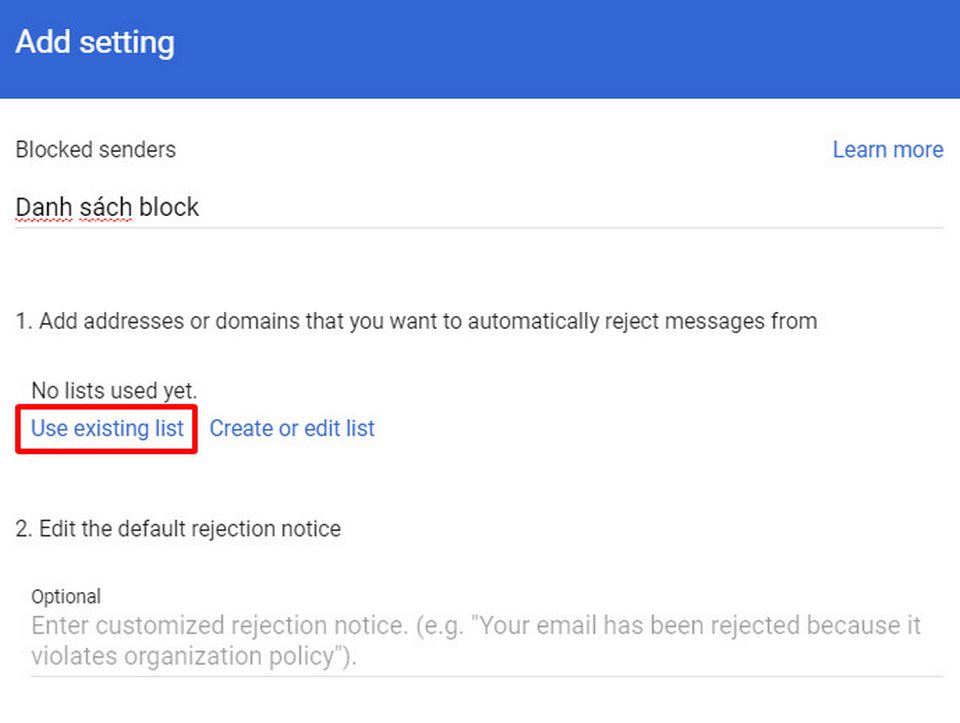Open the Use existing list link
The height and width of the screenshot is (723, 960).
(x=107, y=429)
